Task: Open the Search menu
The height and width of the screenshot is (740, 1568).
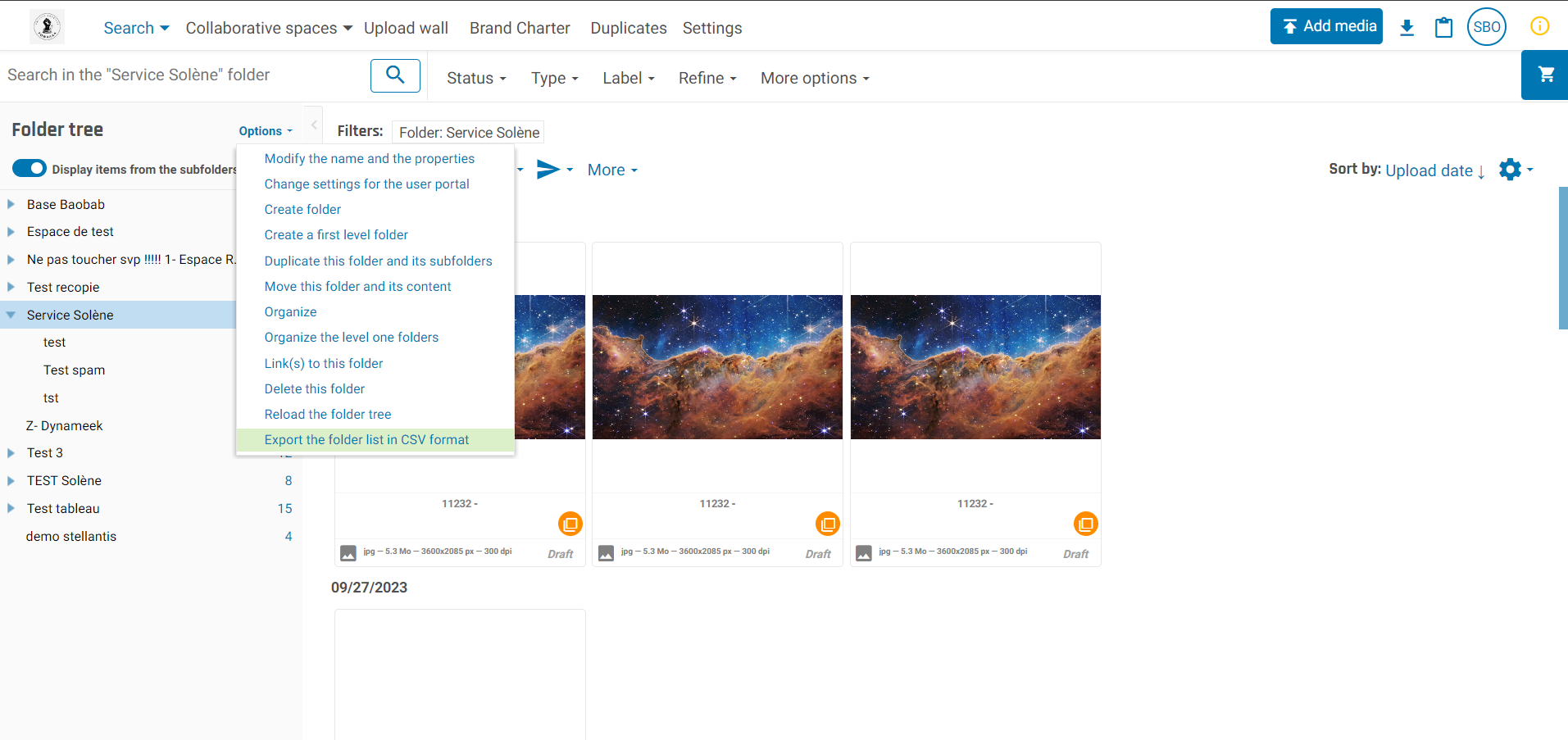Action: (136, 28)
